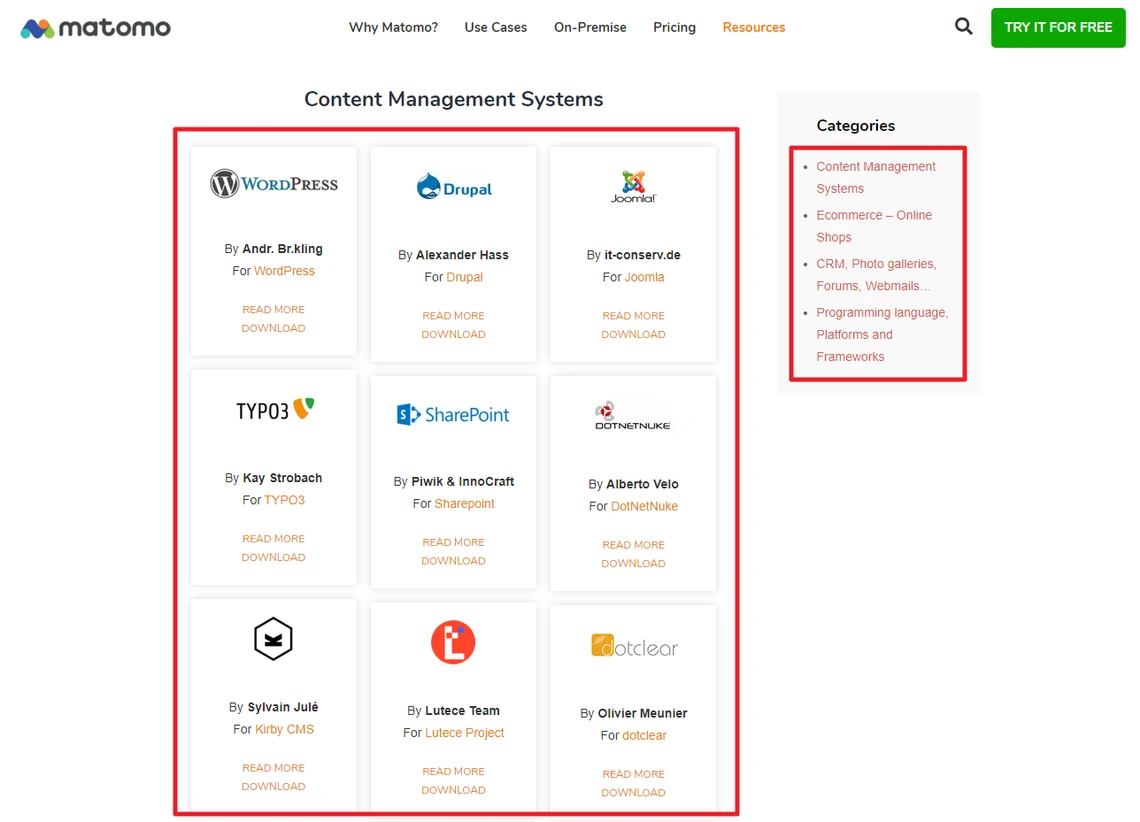Viewport: 1140px width, 822px height.
Task: Expand the Resources menu
Action: pyautogui.click(x=753, y=28)
